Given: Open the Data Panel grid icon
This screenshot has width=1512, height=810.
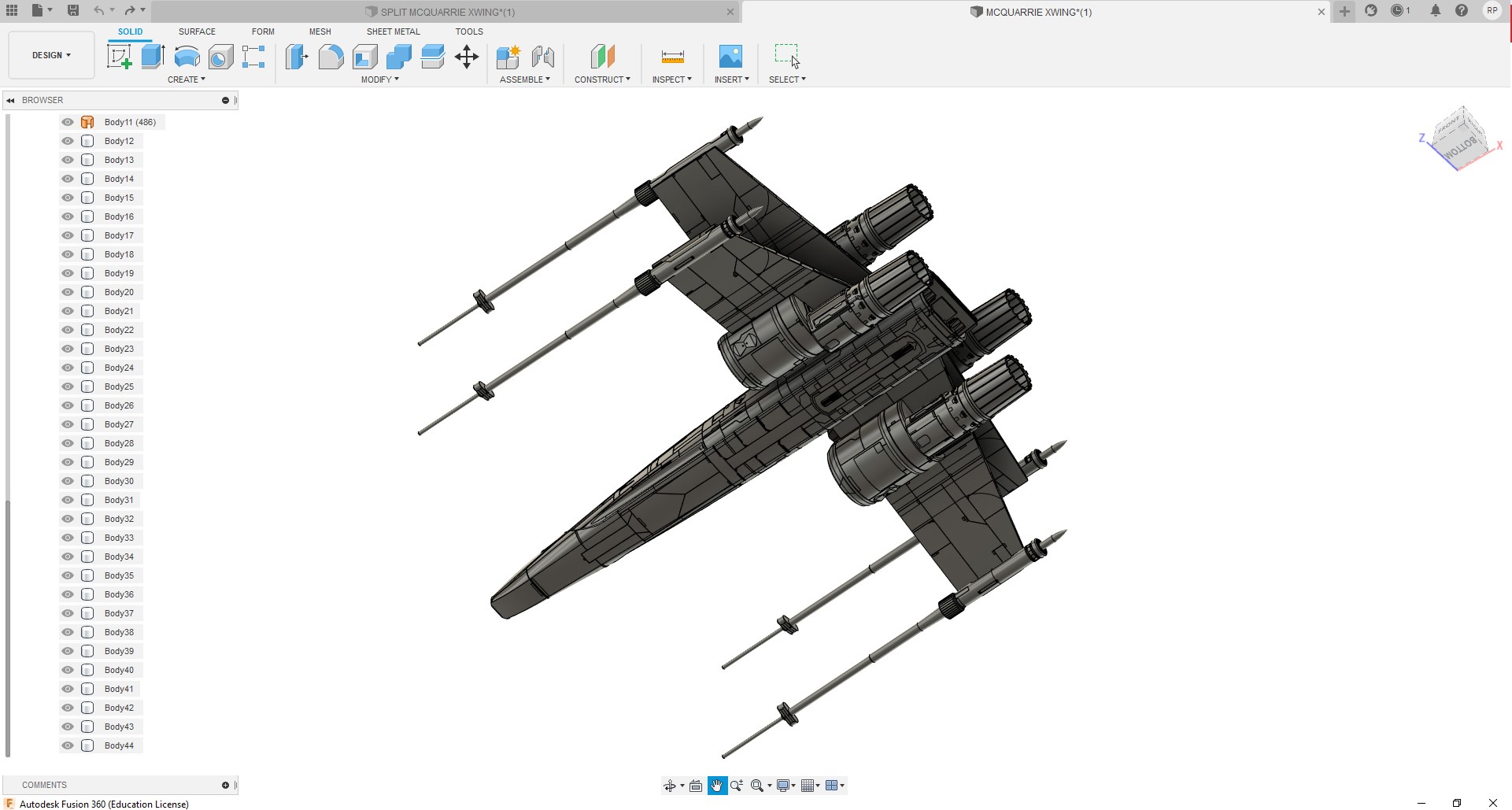Looking at the screenshot, I should tap(12, 10).
